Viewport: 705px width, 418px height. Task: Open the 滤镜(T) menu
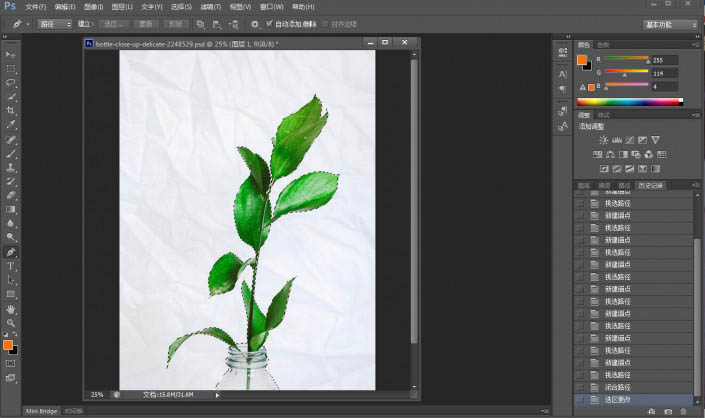tap(210, 6)
